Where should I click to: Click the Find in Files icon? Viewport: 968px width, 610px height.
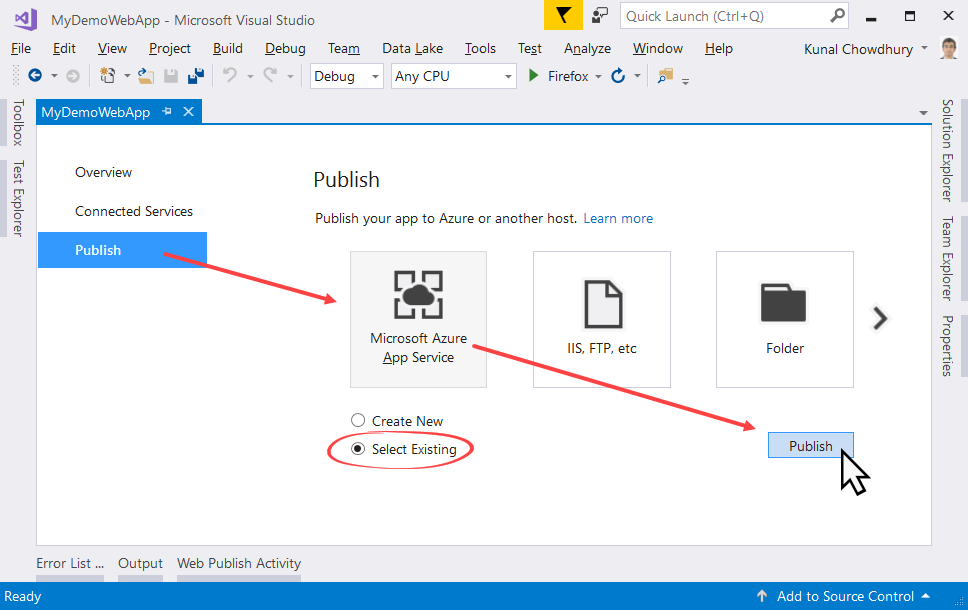[665, 76]
